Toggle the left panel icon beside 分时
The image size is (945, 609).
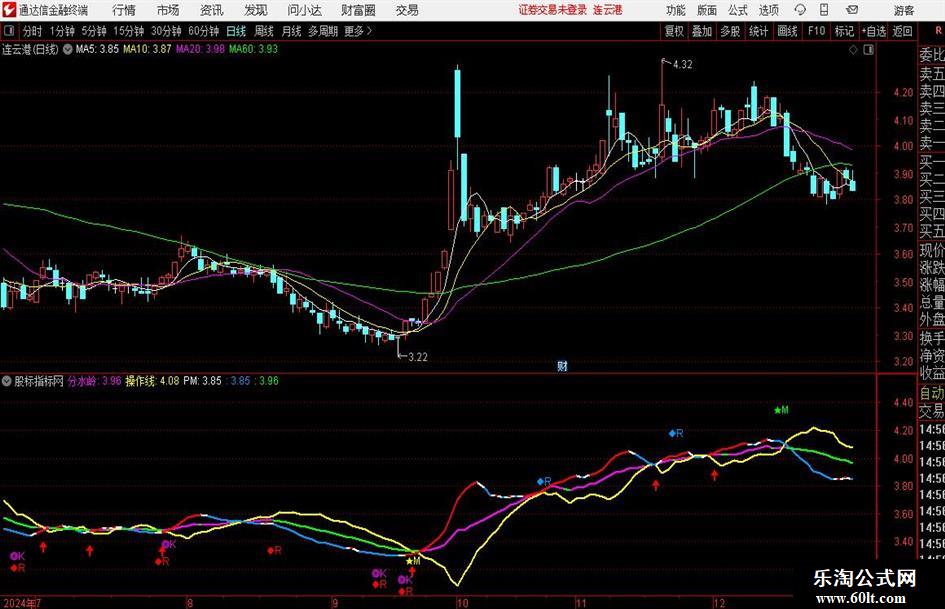(x=8, y=31)
